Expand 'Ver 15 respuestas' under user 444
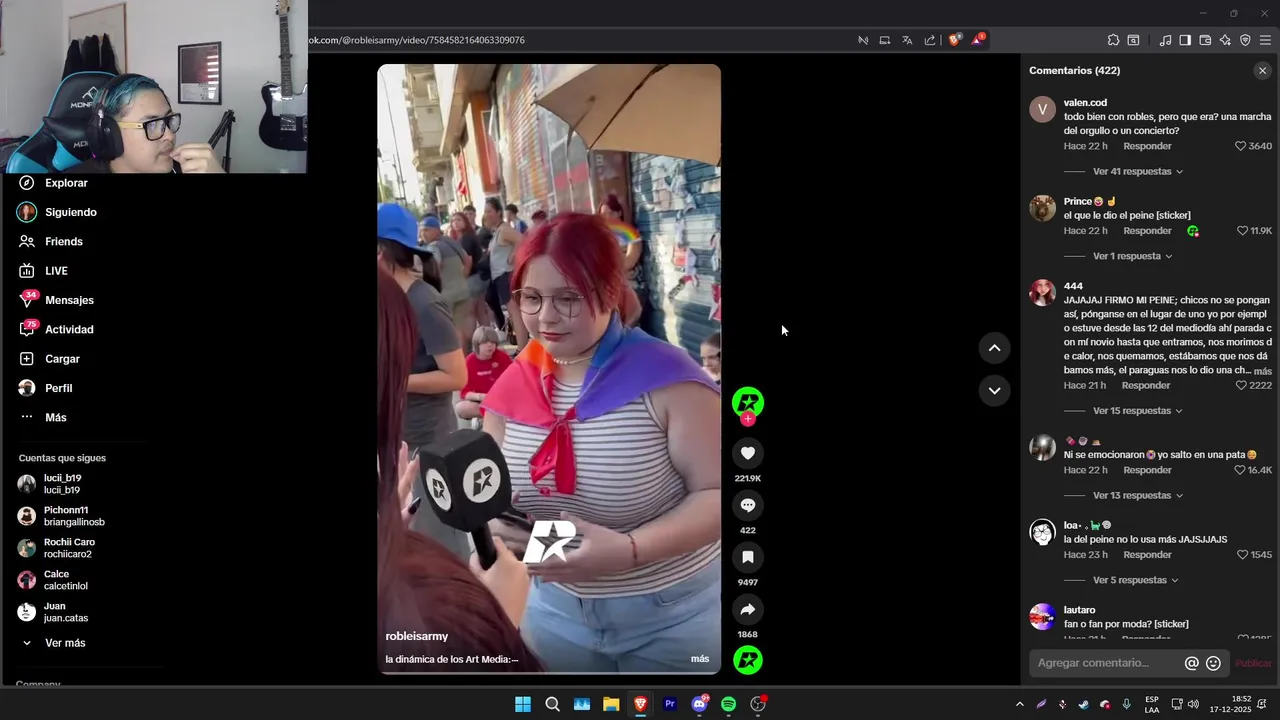Screen dimensions: 1280x720 (1138, 411)
